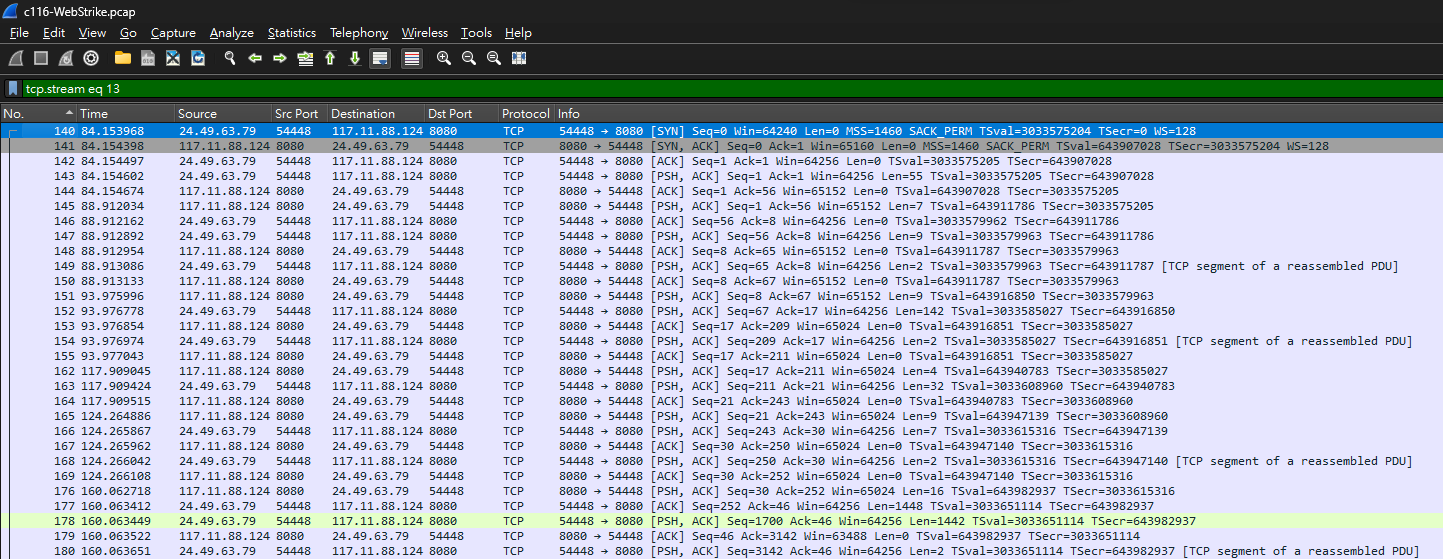Open the Wireless menu

(x=425, y=33)
